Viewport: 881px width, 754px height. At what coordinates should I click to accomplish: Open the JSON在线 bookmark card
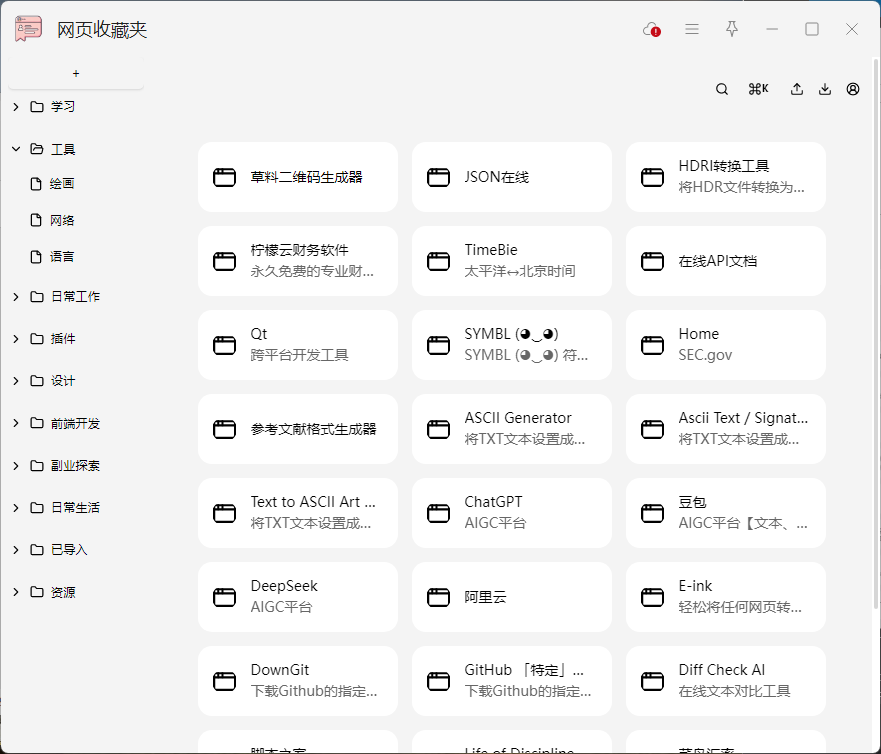point(512,177)
